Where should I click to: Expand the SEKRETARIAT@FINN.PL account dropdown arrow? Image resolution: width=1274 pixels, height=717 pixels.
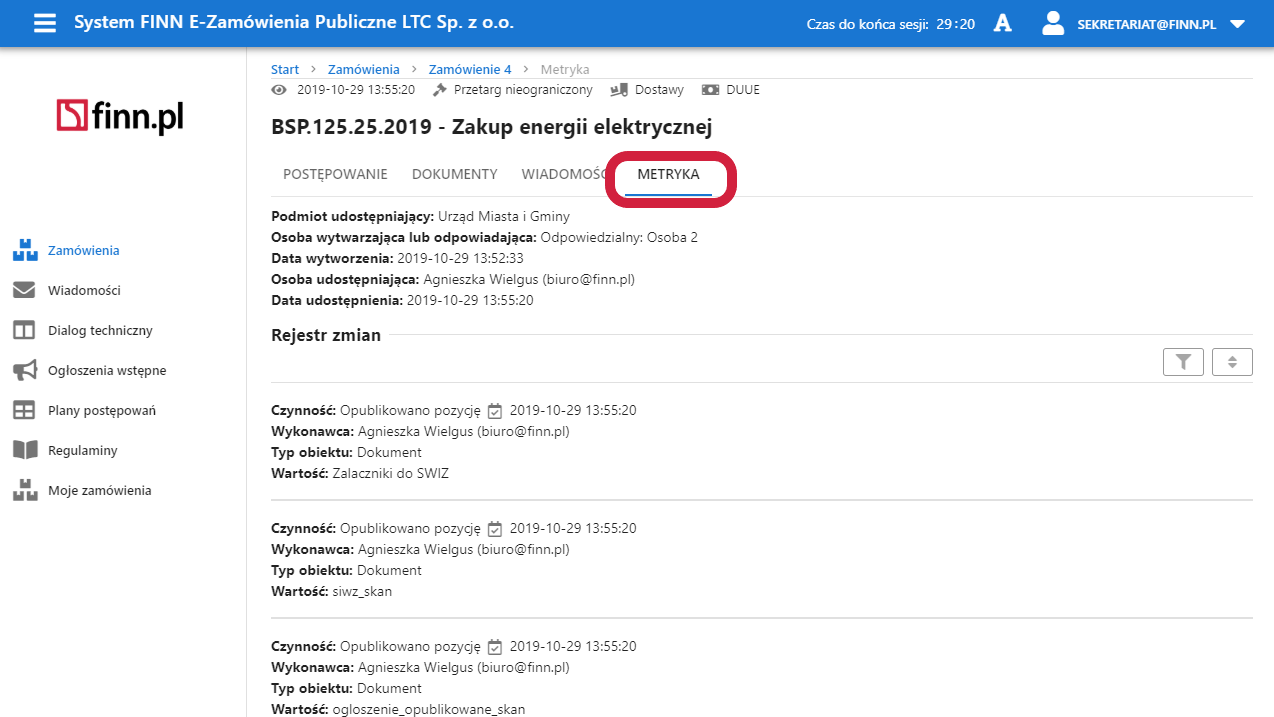tap(1237, 24)
